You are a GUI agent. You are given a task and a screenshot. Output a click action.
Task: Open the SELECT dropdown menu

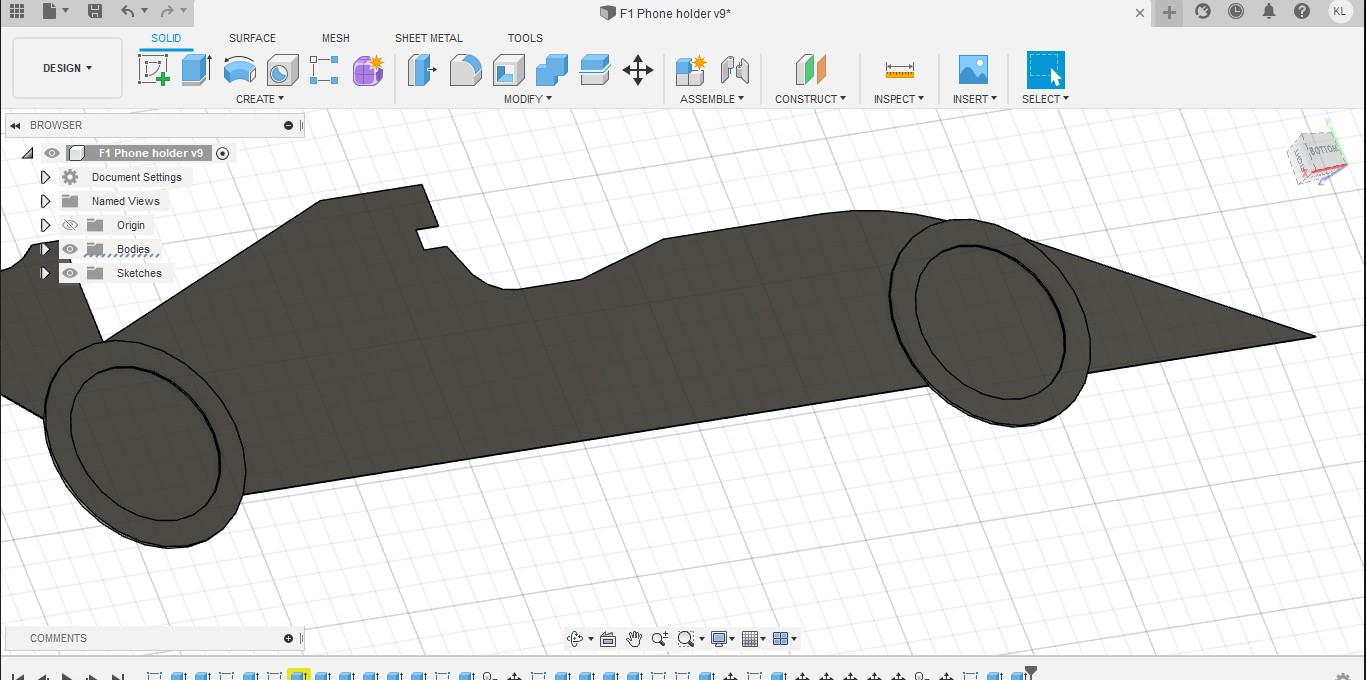pos(1045,99)
